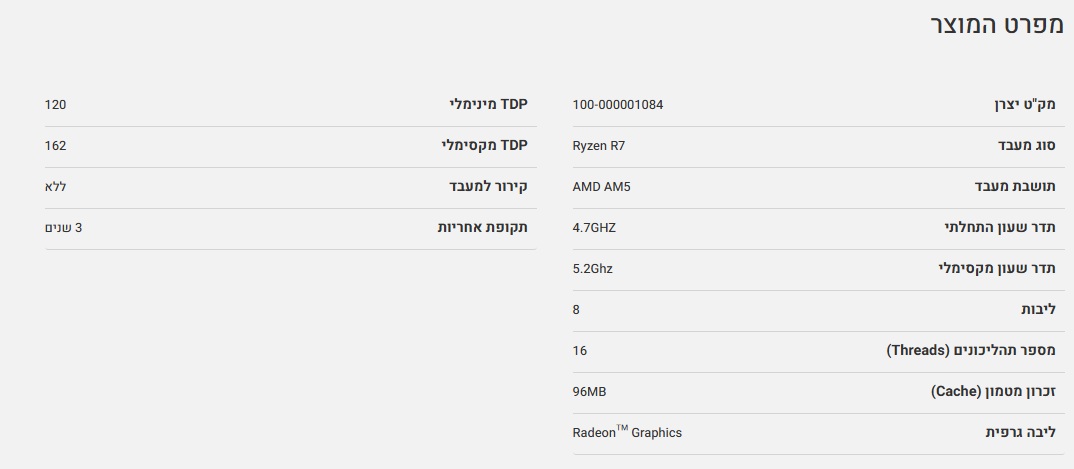Click the AMD AM5 socket value
The height and width of the screenshot is (469, 1074).
point(601,187)
